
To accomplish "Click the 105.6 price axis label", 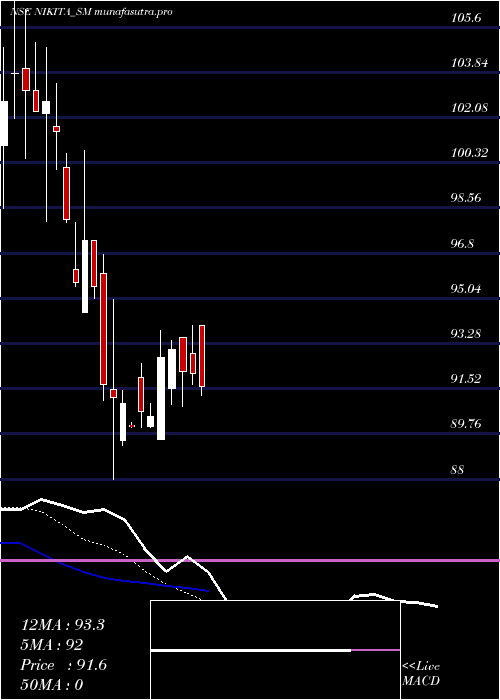I will tap(466, 18).
